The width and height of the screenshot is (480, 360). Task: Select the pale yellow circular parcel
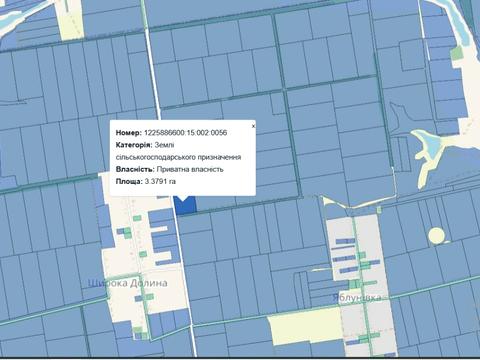click(436, 235)
